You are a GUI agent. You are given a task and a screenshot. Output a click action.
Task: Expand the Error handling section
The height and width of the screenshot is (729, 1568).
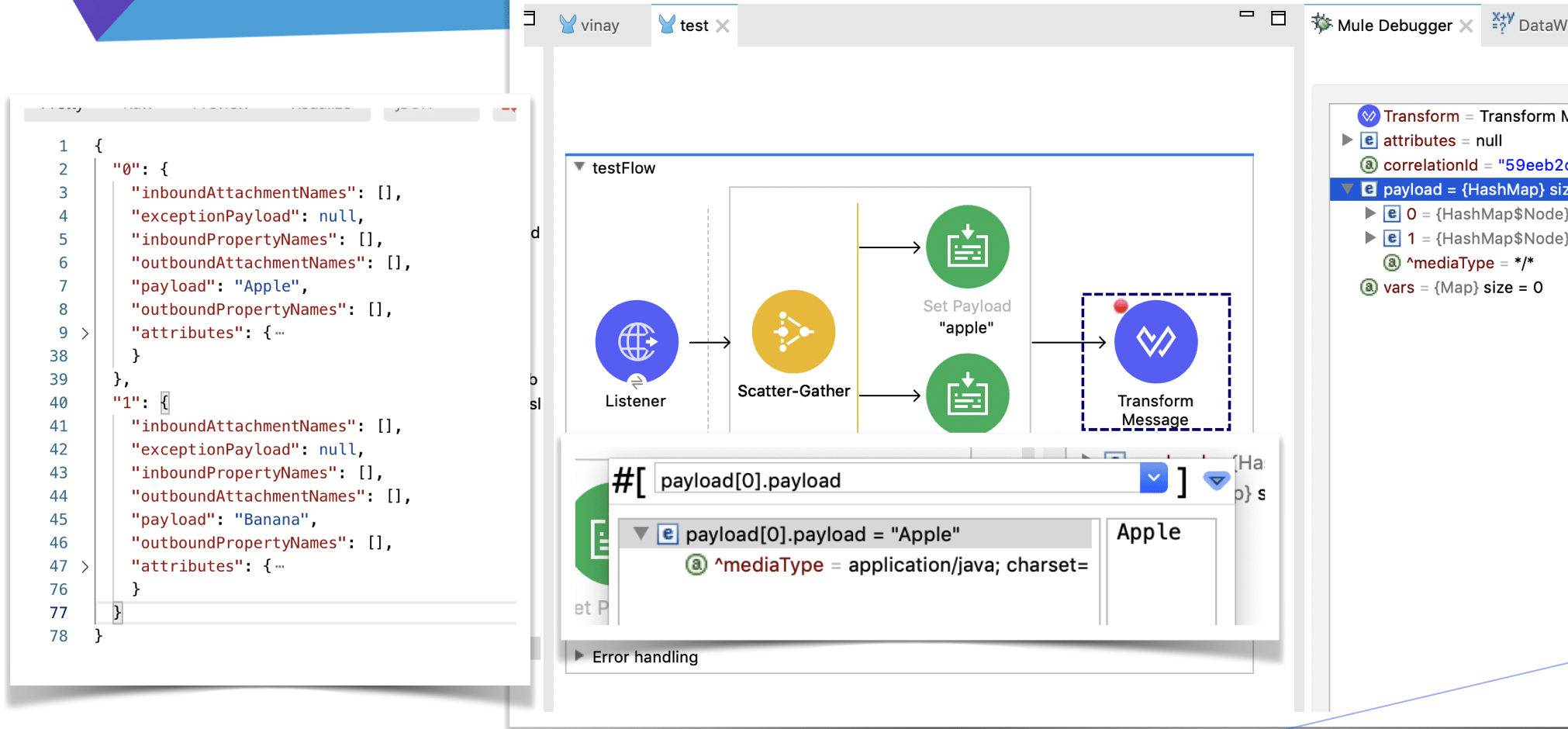click(579, 656)
